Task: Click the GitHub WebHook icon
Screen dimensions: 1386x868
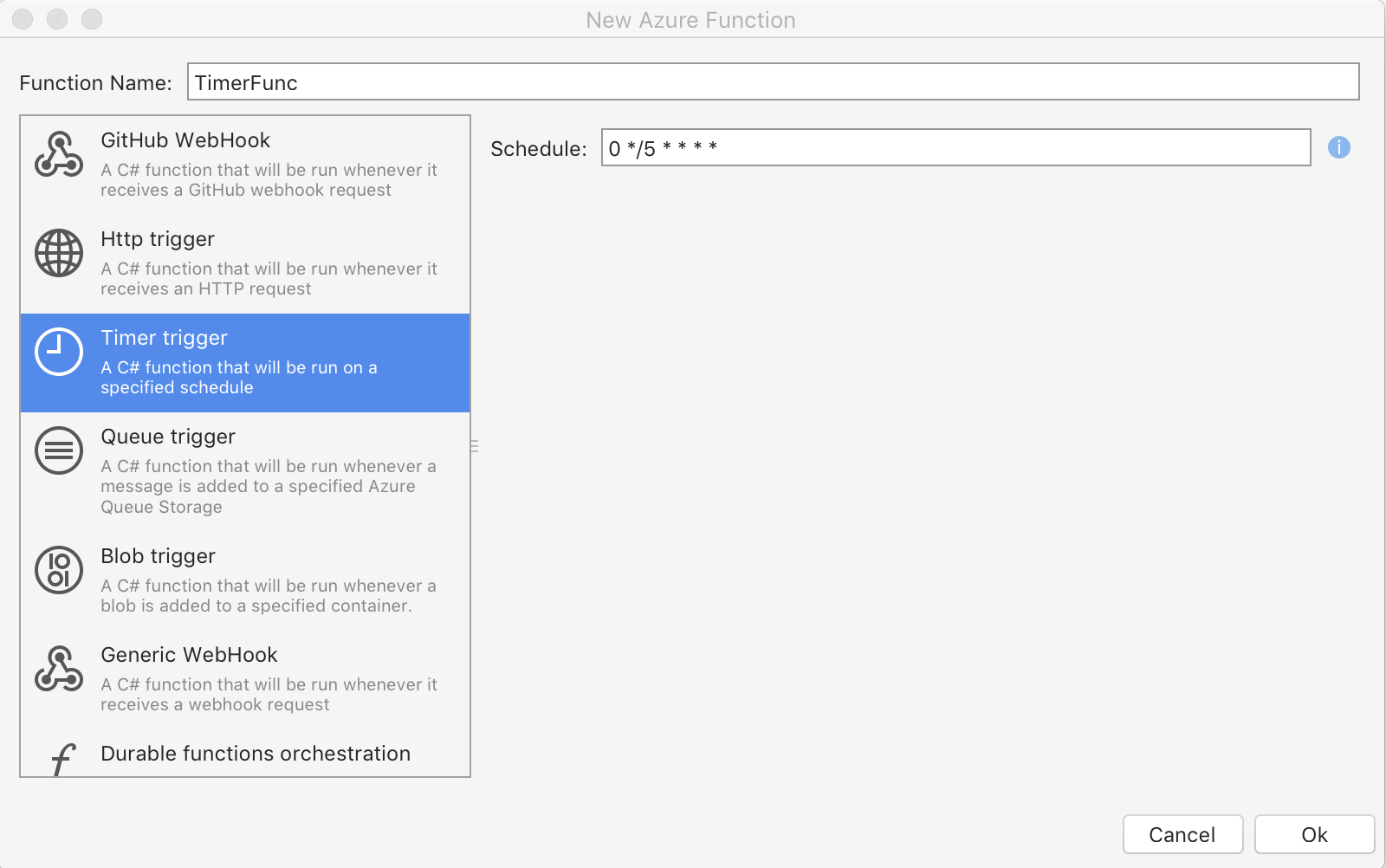Action: (x=59, y=154)
